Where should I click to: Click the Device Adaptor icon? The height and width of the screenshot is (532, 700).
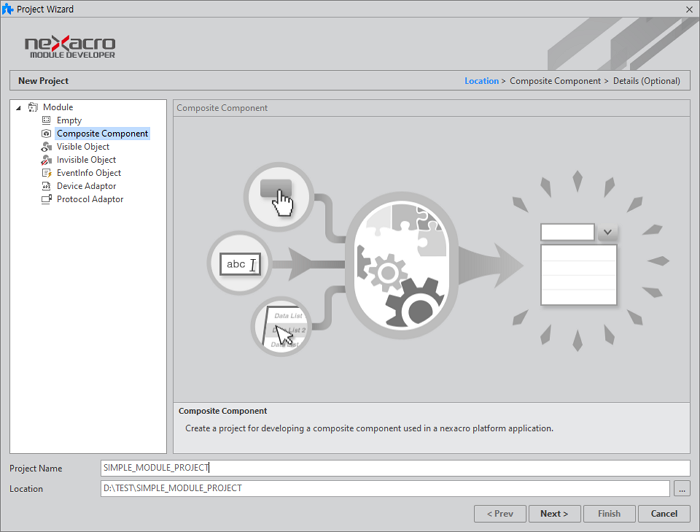click(46, 186)
